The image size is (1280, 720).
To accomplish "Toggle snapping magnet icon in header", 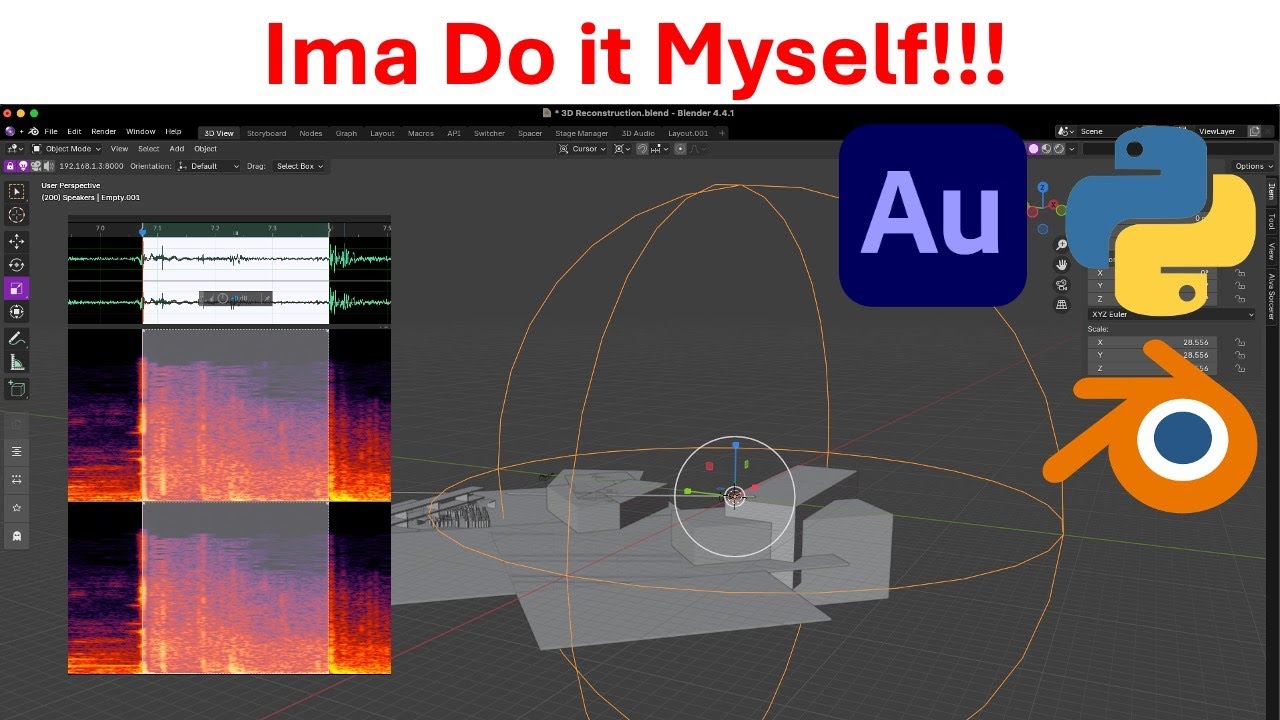I will point(642,149).
